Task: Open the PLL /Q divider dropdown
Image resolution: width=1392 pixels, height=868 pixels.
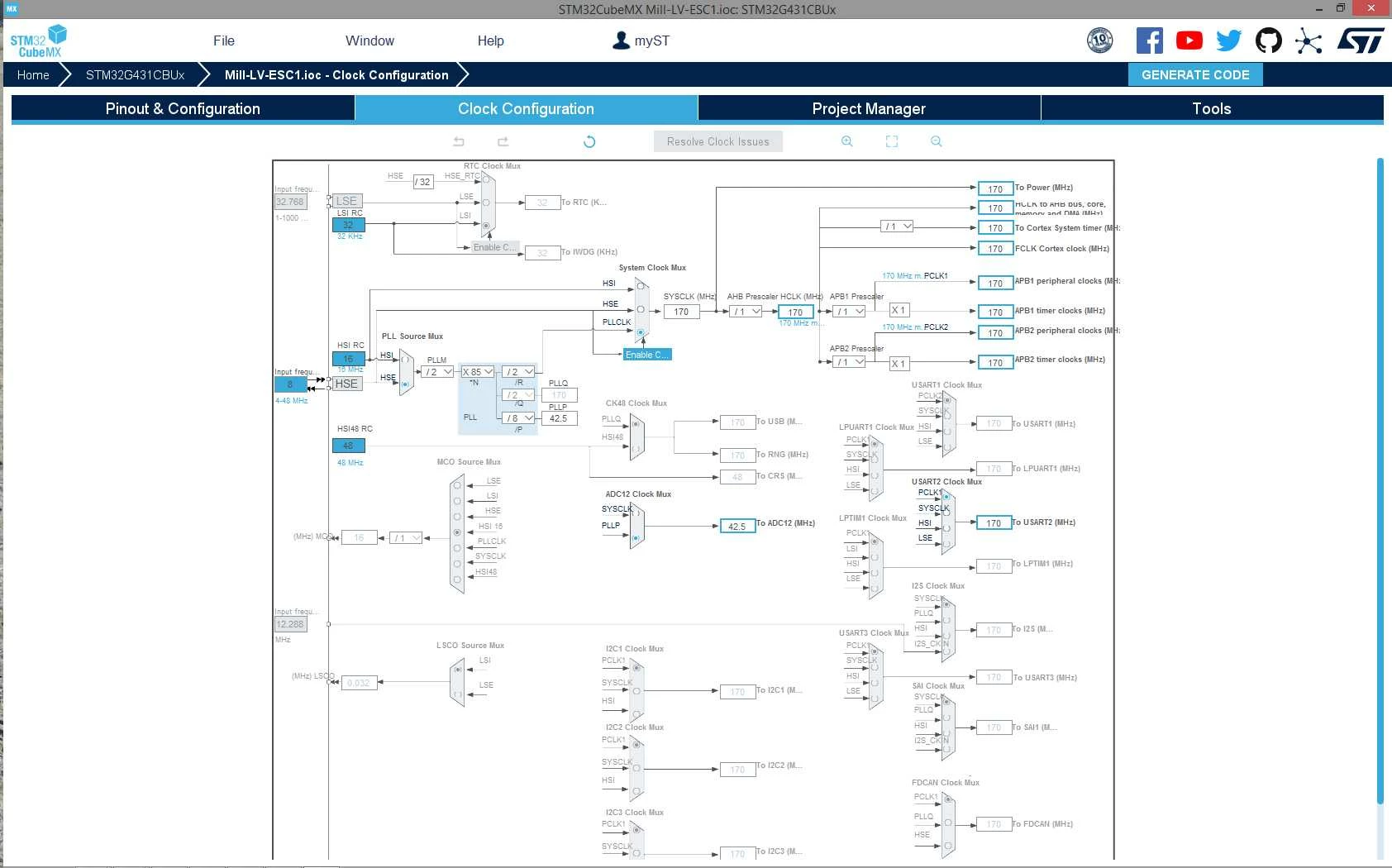Action: [519, 395]
